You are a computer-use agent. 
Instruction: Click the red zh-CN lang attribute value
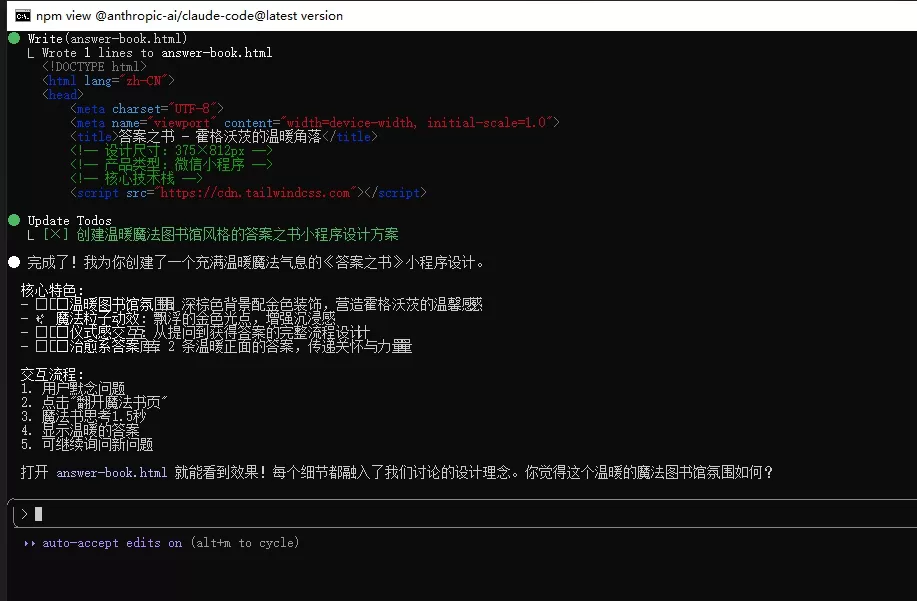click(x=143, y=81)
